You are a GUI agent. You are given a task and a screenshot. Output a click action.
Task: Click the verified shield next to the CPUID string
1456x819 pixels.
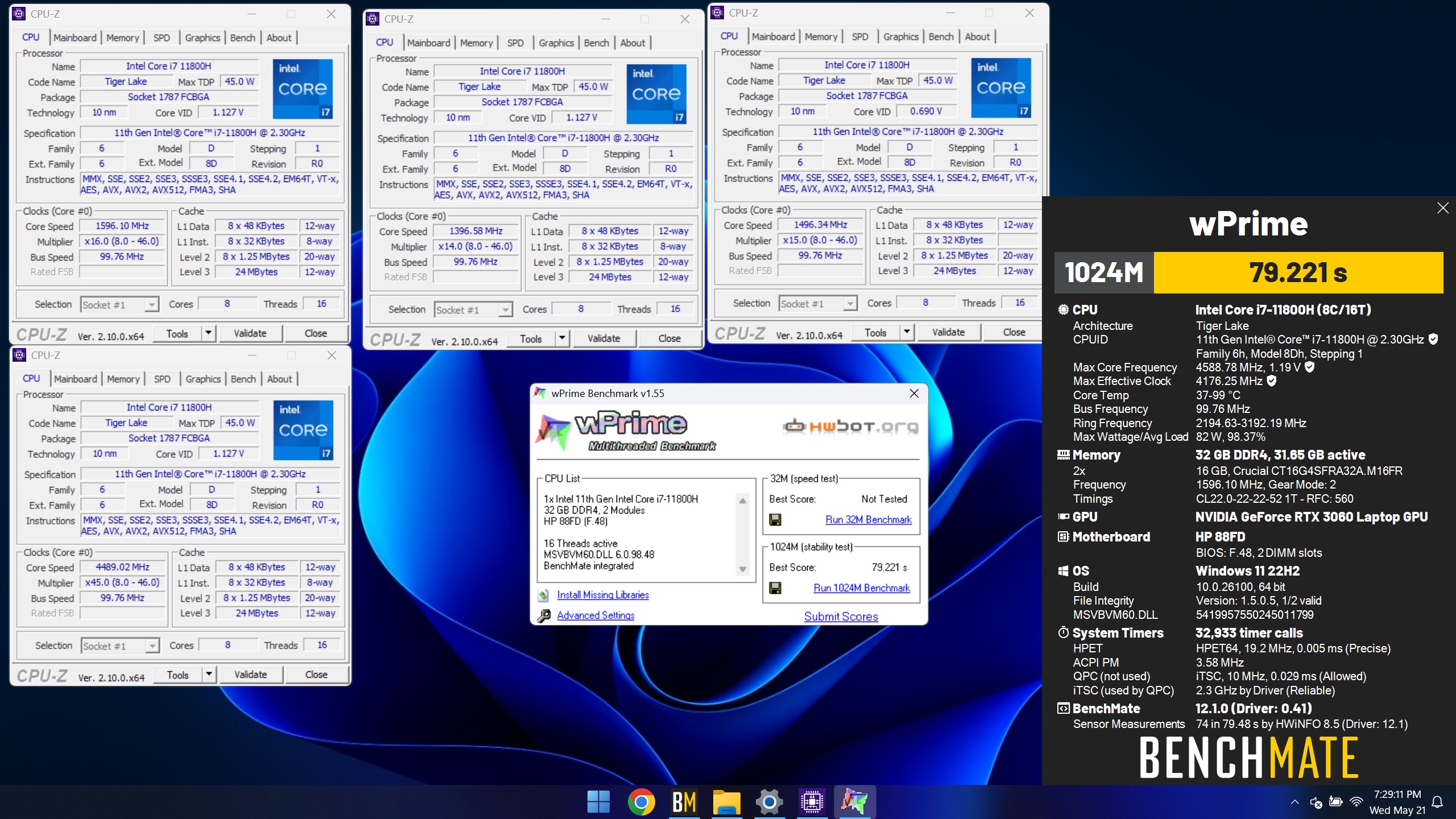click(x=1433, y=339)
